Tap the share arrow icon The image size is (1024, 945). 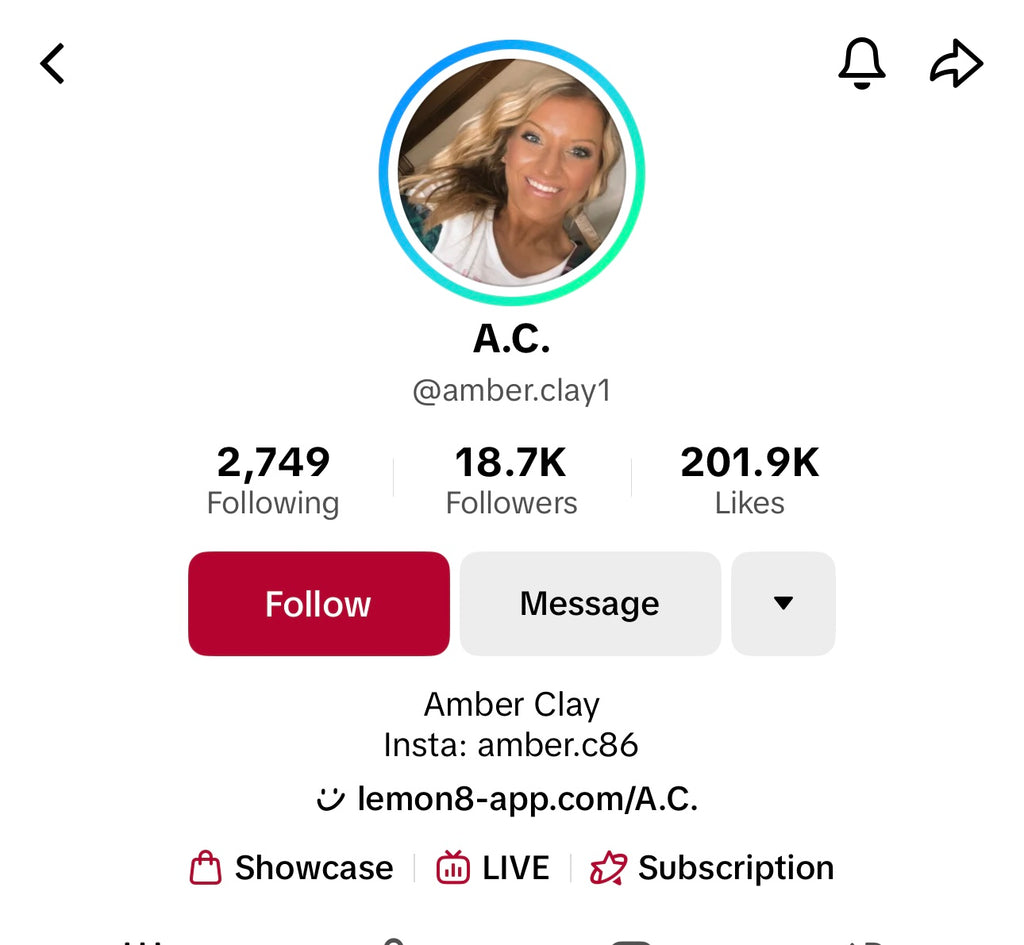click(956, 63)
